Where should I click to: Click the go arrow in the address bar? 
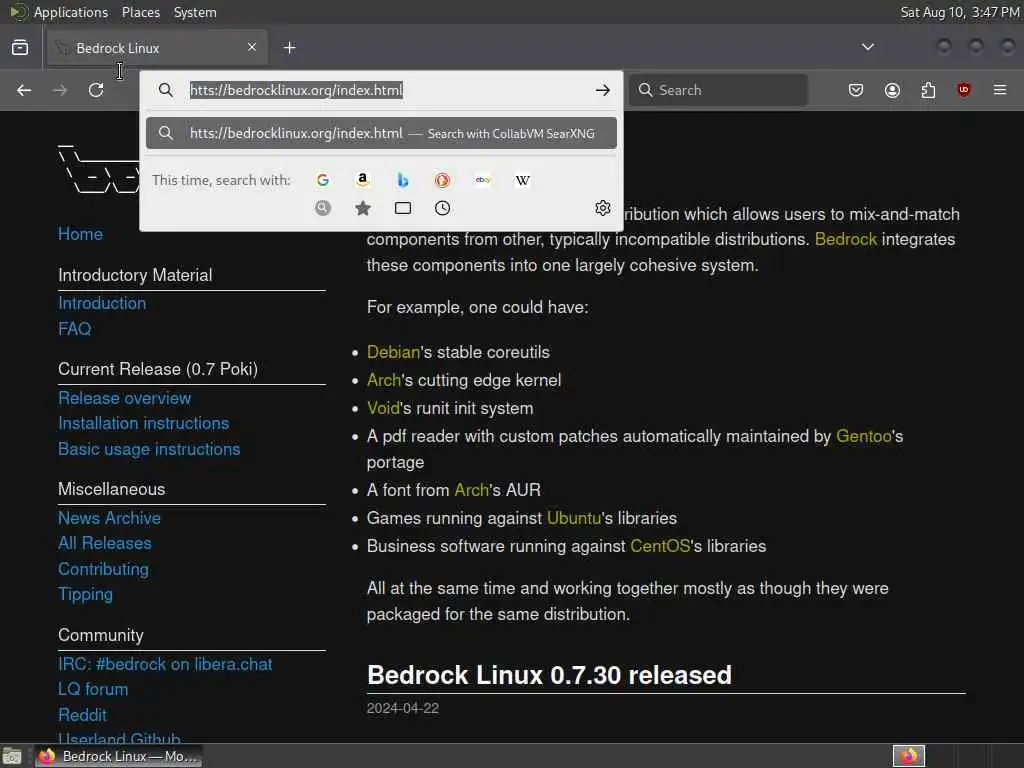click(x=603, y=90)
